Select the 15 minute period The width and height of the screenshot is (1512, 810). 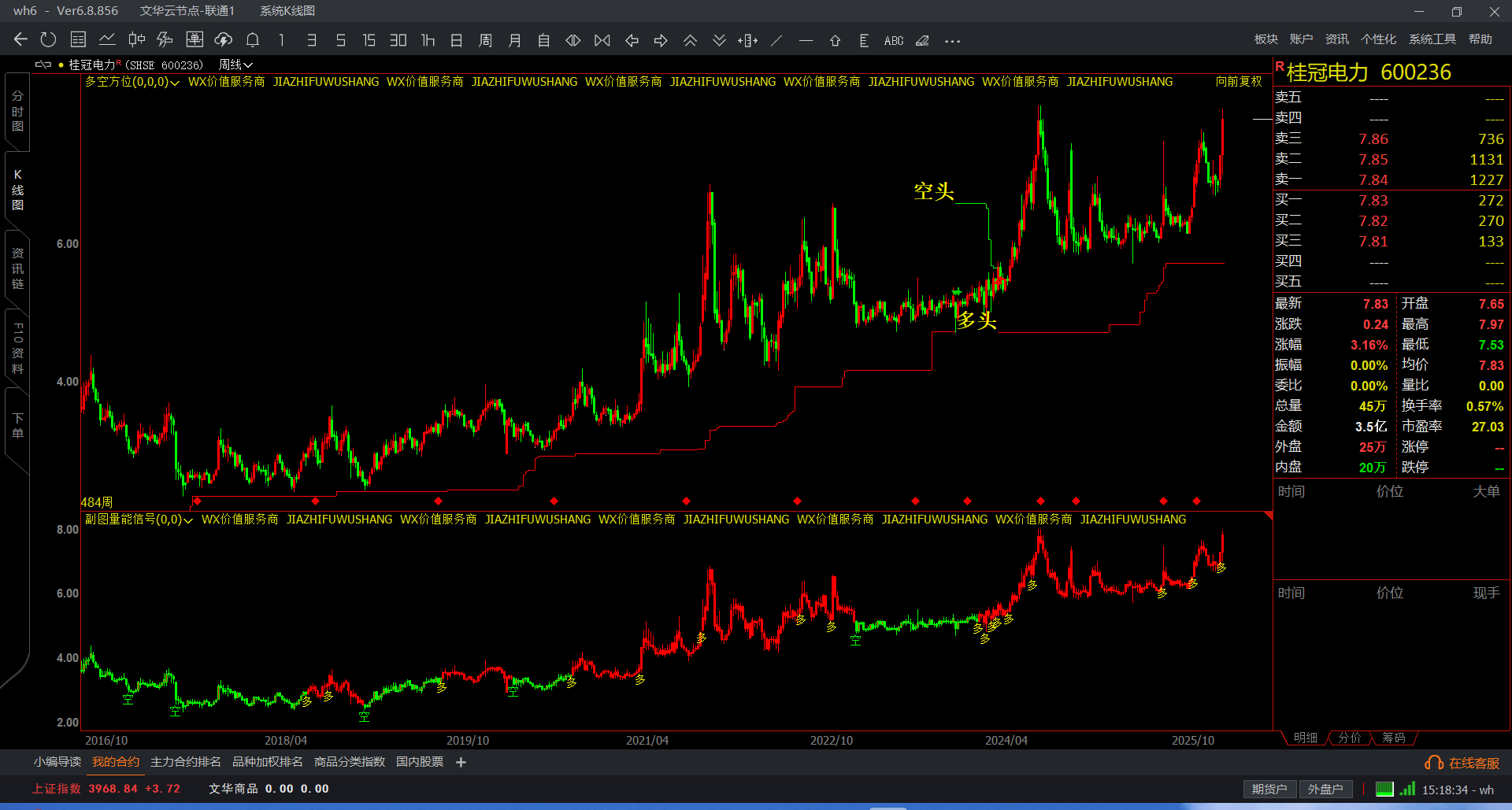369,41
